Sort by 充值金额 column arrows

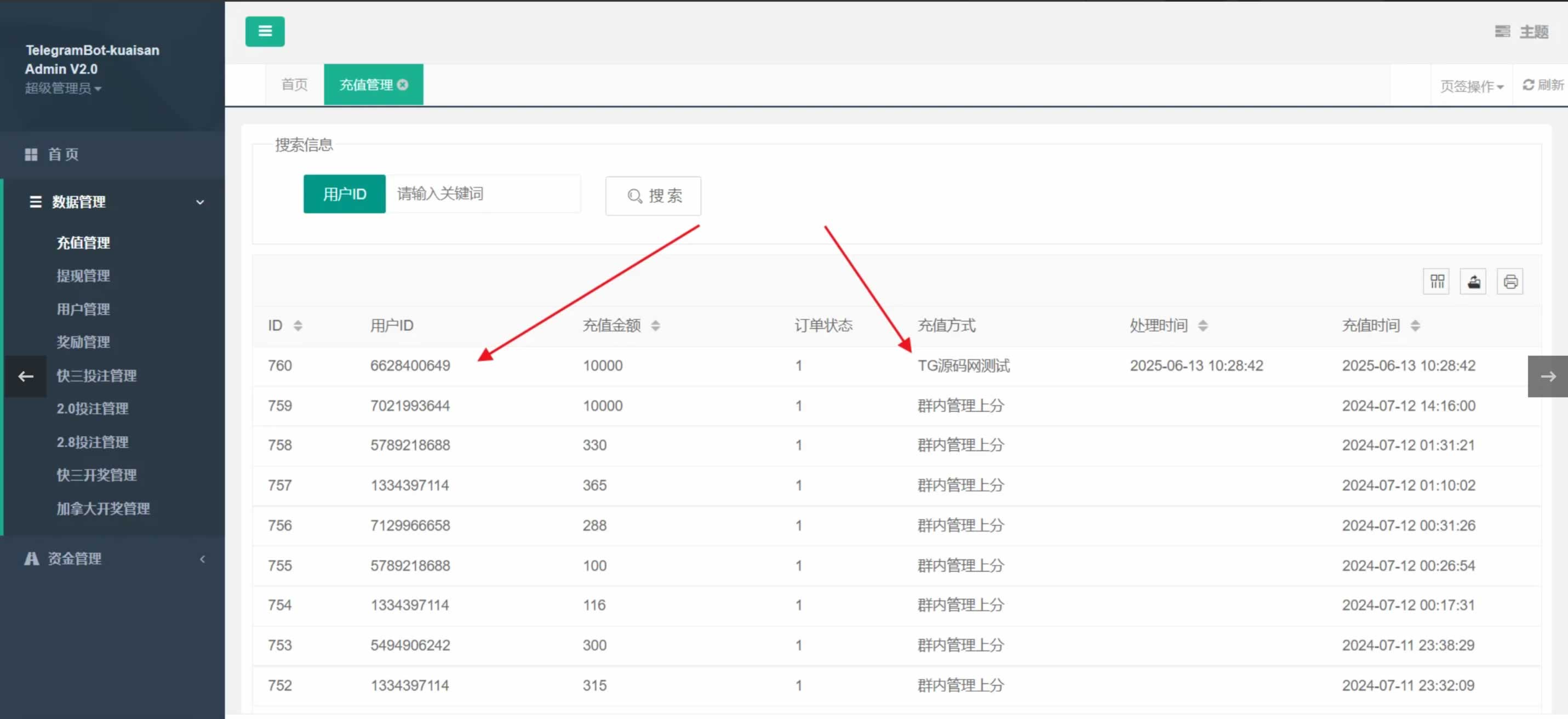pyautogui.click(x=655, y=326)
